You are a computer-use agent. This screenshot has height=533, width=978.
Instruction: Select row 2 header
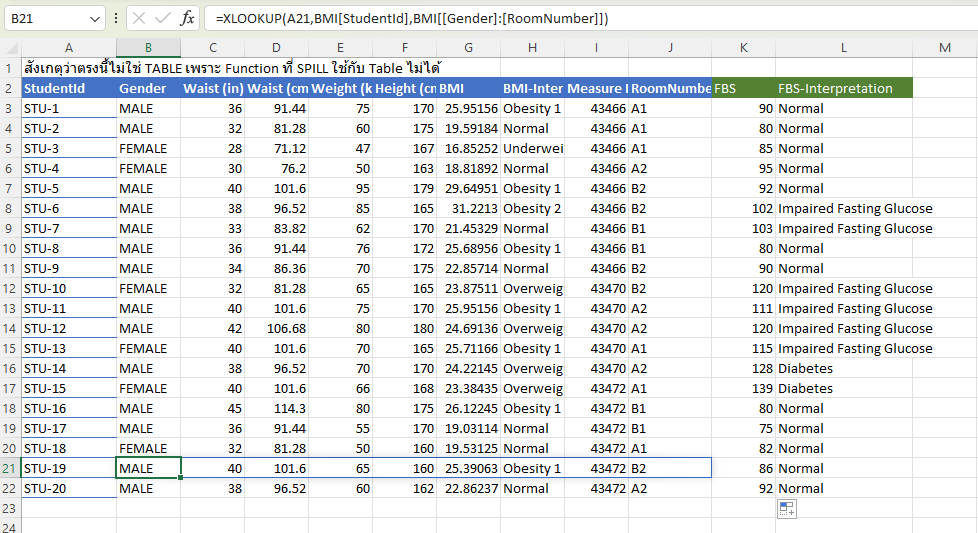[x=9, y=89]
